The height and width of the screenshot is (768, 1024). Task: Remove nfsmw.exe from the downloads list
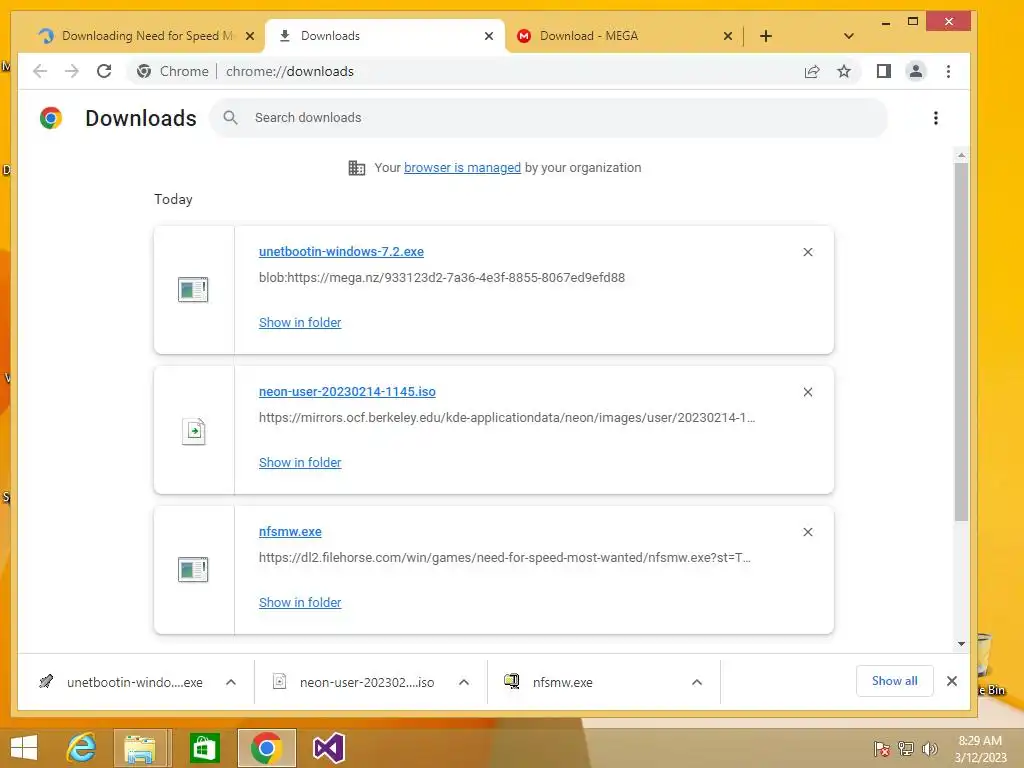coord(808,532)
